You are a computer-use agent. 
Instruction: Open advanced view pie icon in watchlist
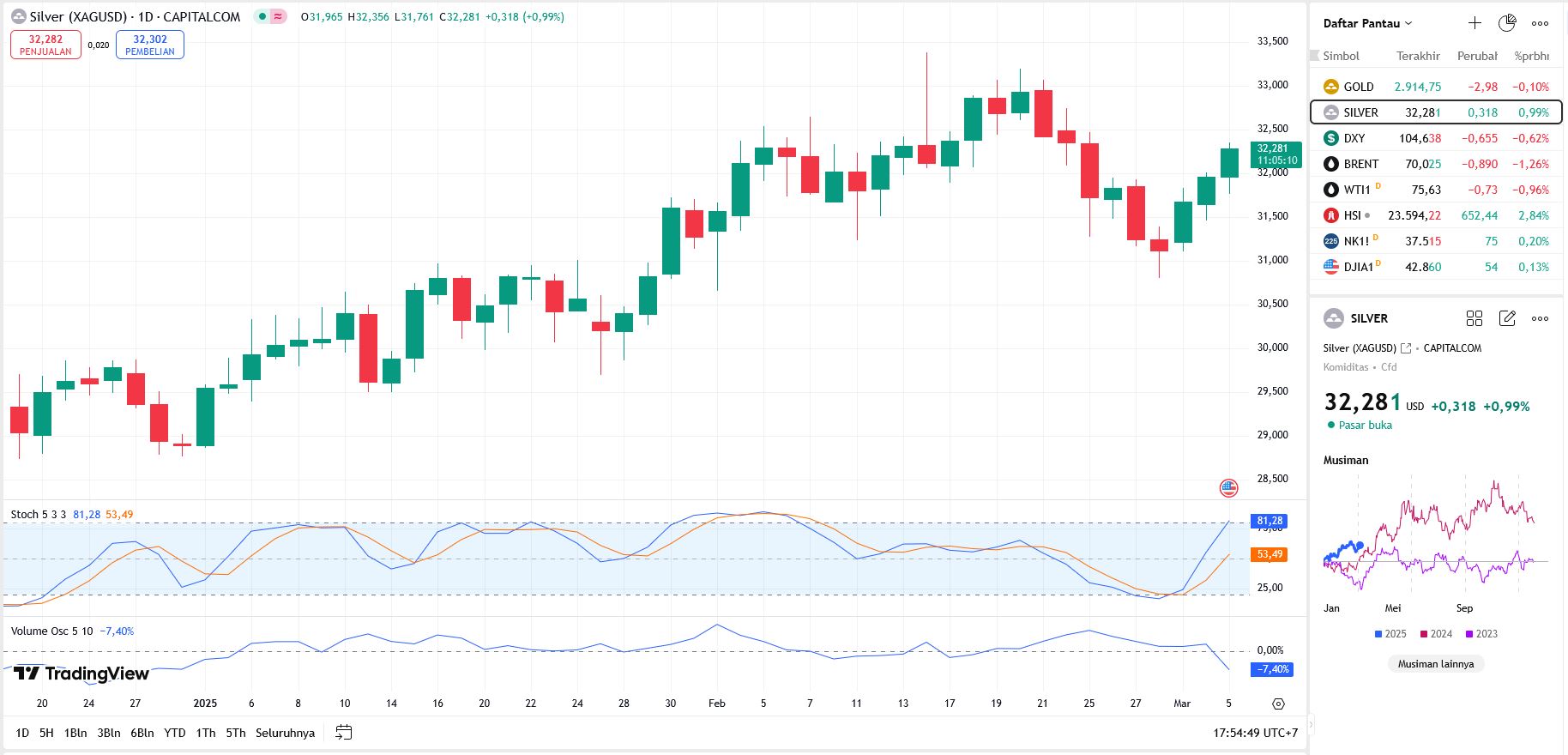pyautogui.click(x=1507, y=23)
